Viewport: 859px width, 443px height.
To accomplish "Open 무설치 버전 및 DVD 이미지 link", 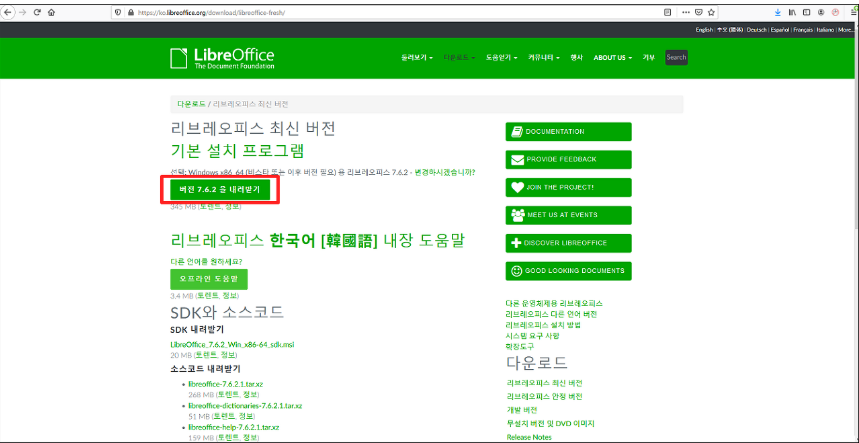I will [x=551, y=424].
